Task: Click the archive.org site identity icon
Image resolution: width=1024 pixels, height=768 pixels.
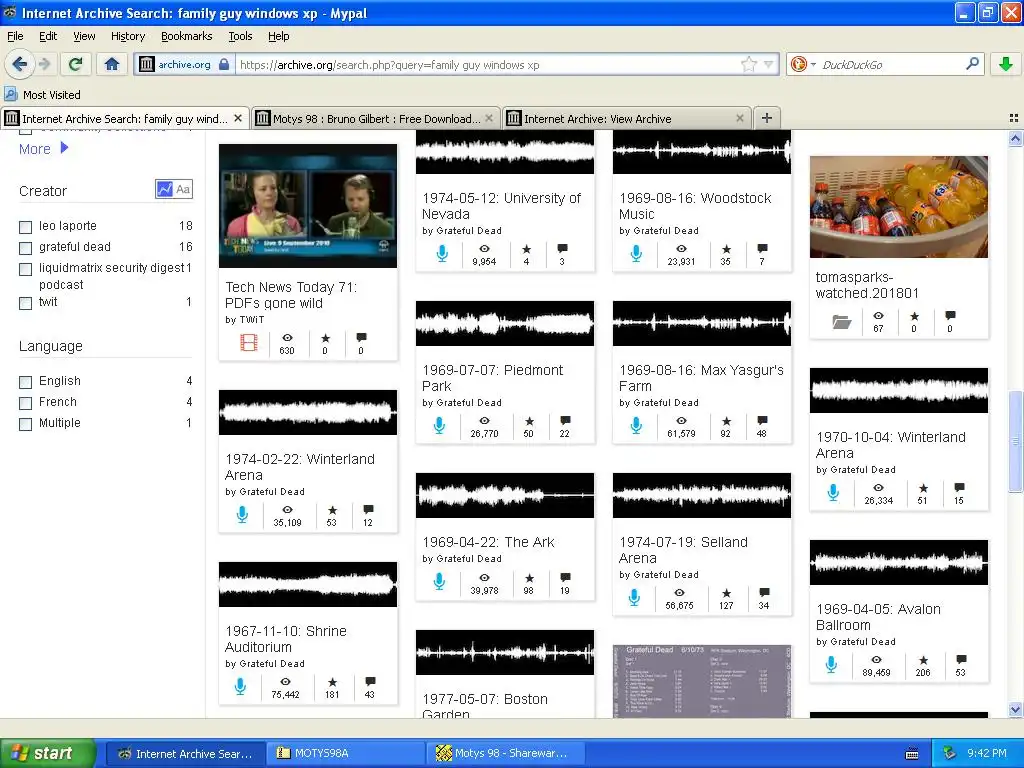Action: (146, 64)
